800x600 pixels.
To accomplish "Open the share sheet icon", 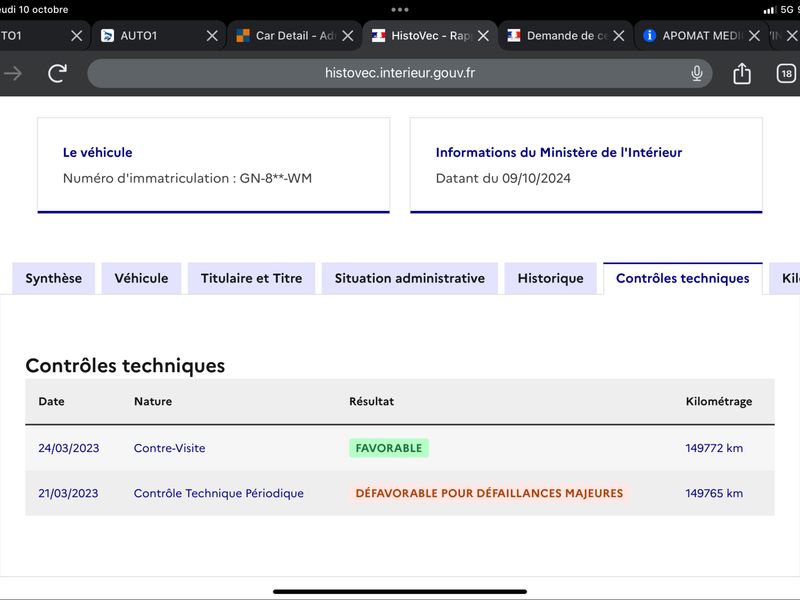I will tap(742, 73).
